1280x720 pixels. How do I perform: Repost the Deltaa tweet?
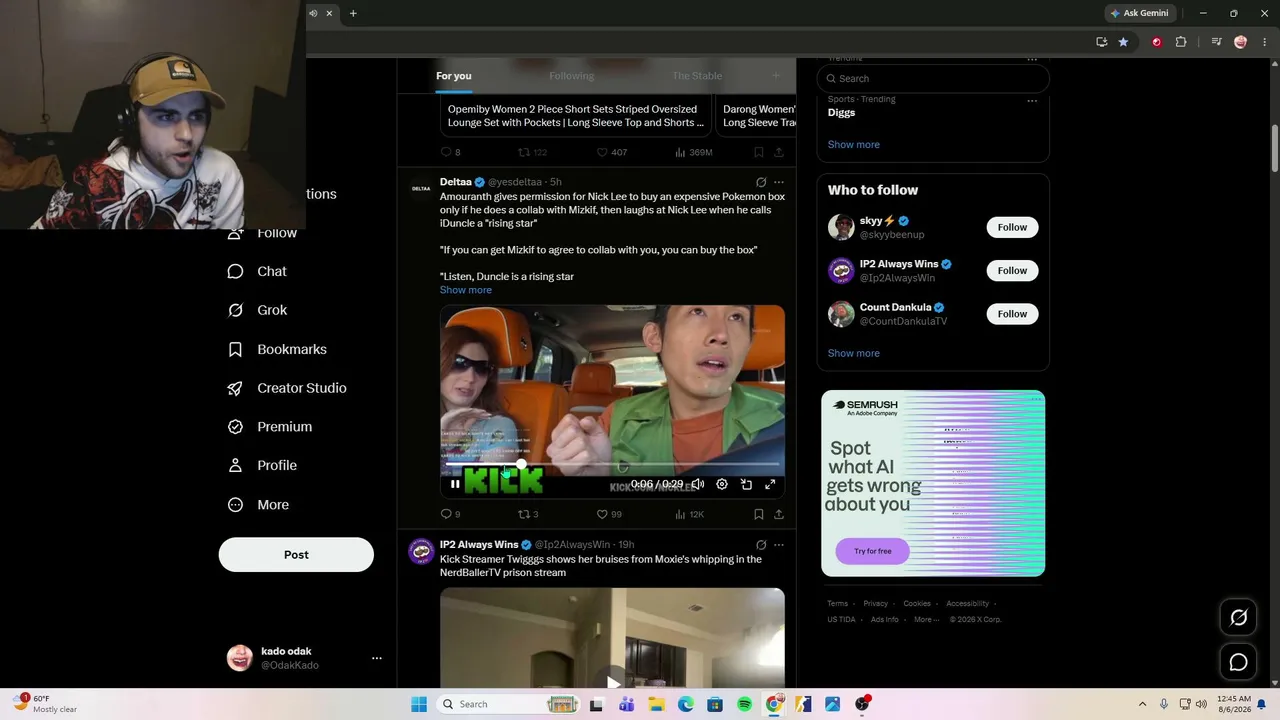coord(528,514)
